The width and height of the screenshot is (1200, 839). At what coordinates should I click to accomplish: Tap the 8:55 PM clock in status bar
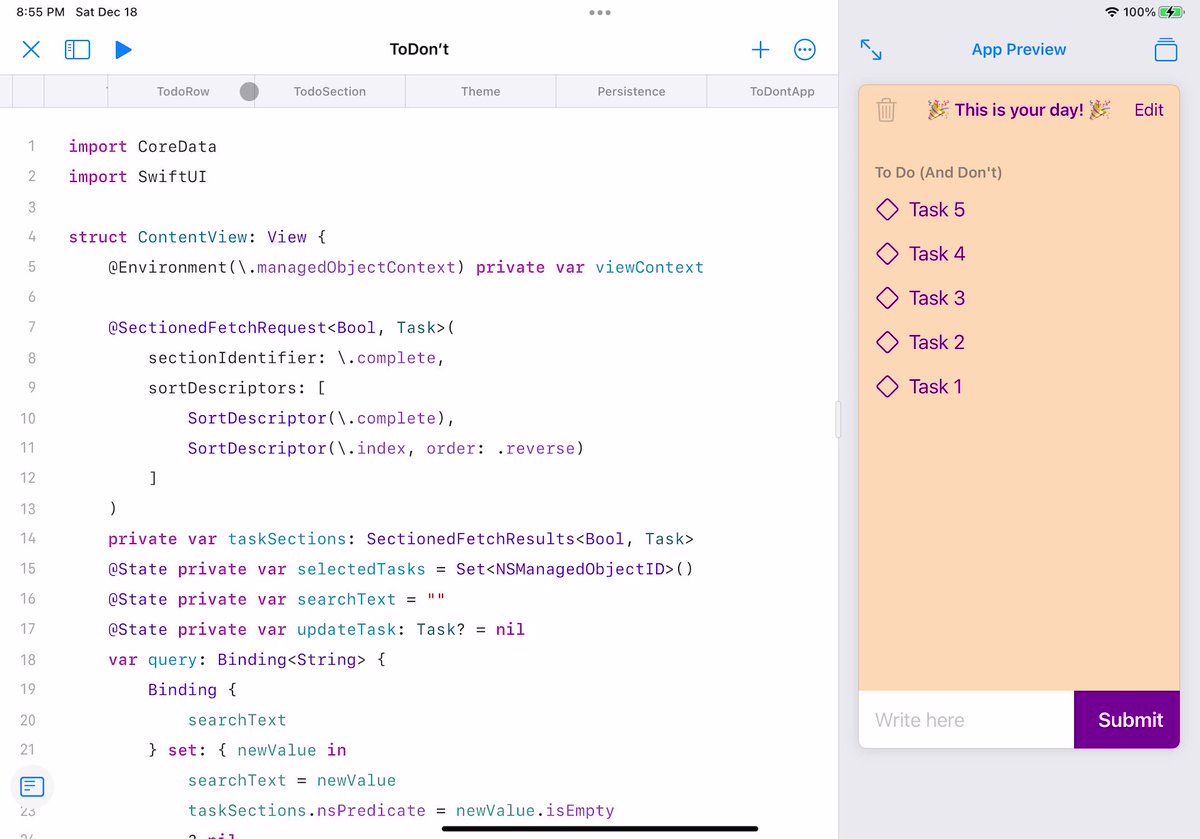pos(41,12)
